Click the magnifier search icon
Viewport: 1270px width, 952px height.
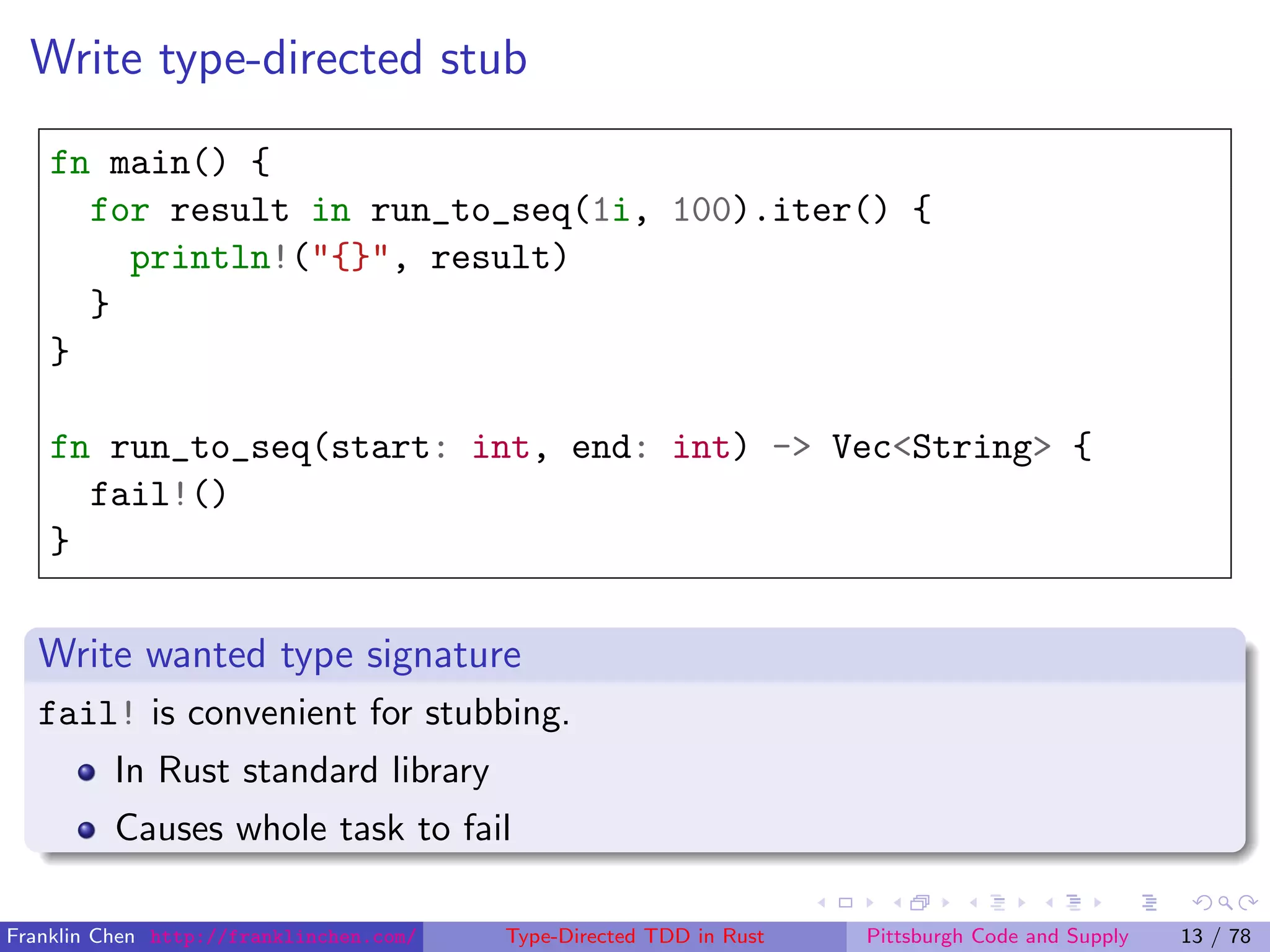[x=1225, y=903]
